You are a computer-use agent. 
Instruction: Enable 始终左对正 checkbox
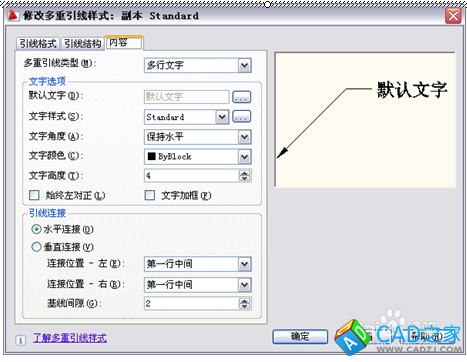pyautogui.click(x=34, y=195)
